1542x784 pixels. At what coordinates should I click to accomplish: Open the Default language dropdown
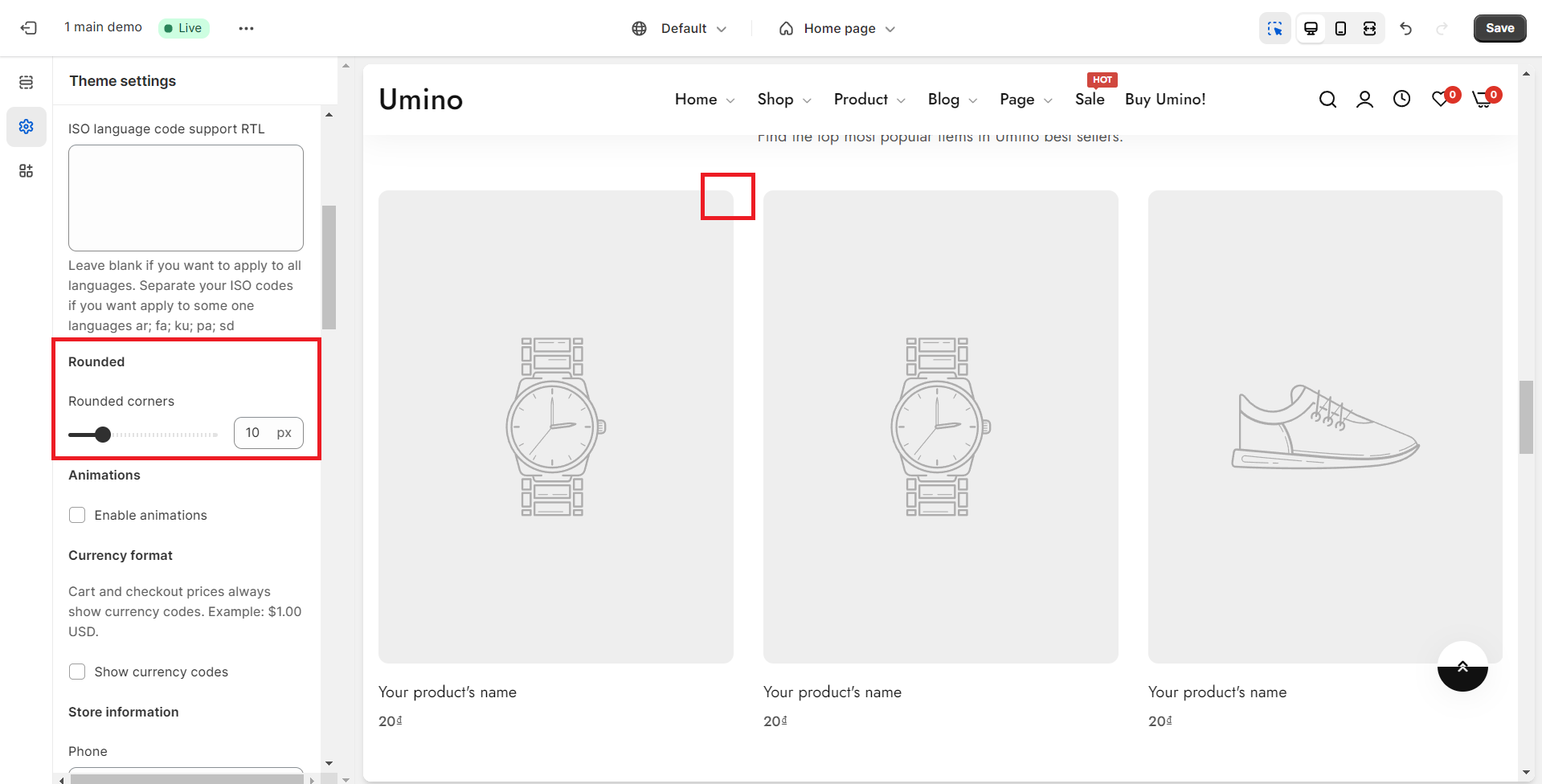680,28
